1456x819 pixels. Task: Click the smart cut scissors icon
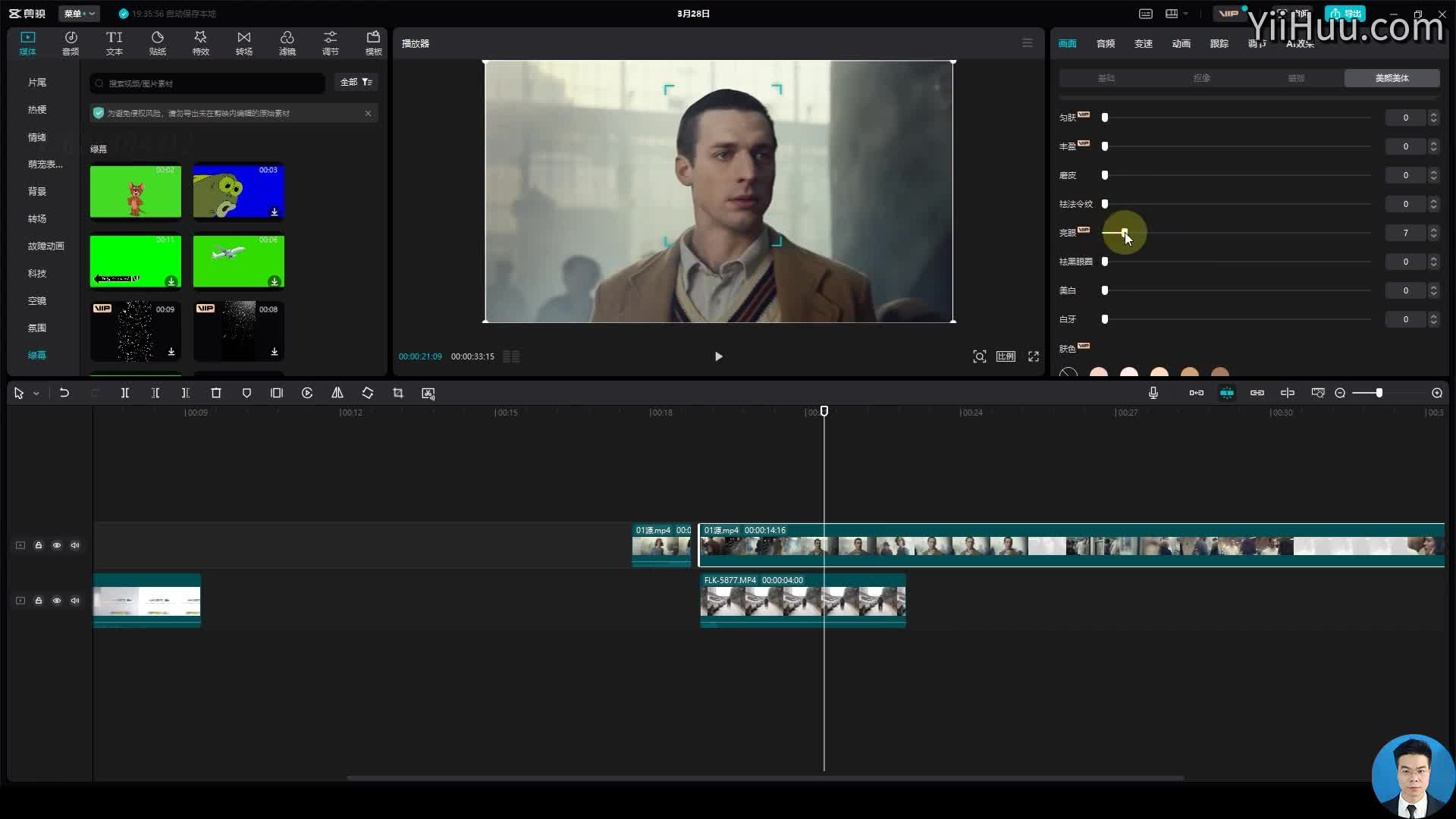pos(428,393)
